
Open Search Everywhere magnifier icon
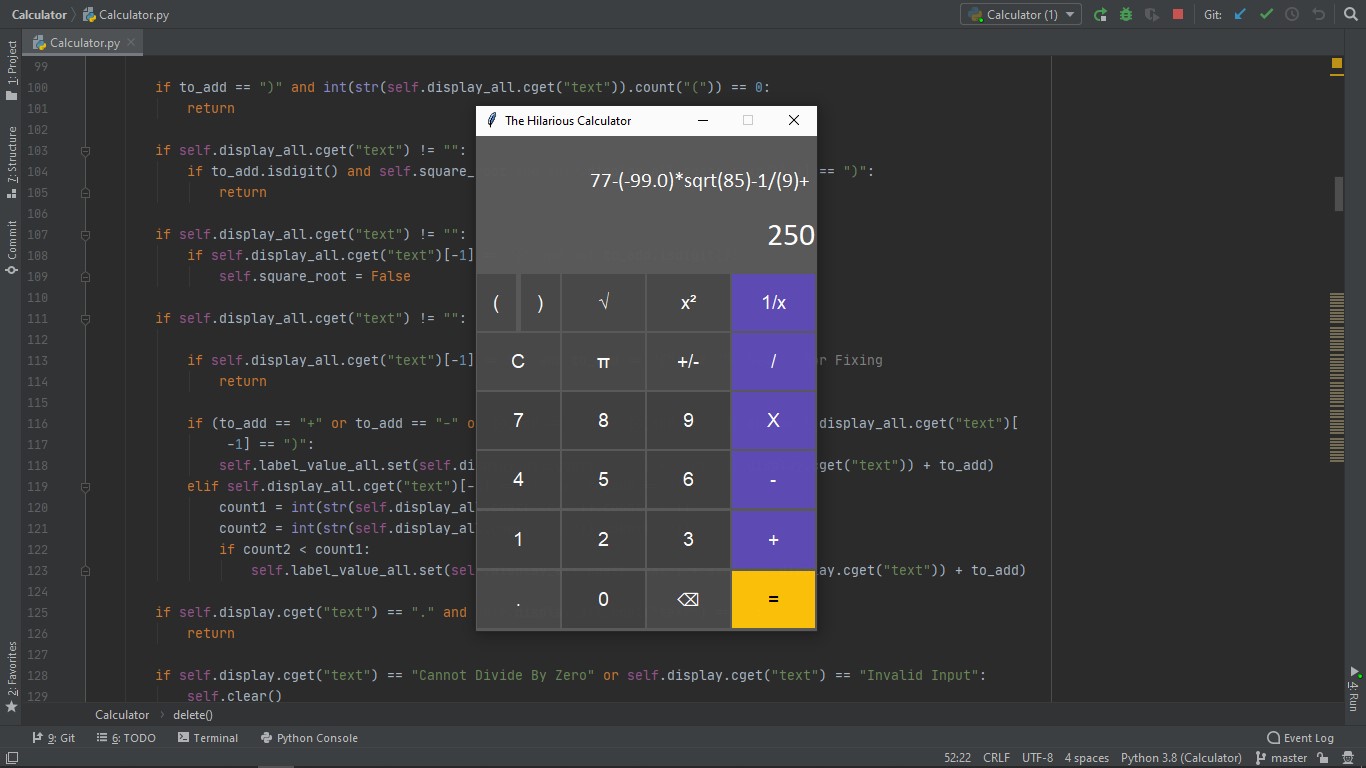click(1351, 15)
